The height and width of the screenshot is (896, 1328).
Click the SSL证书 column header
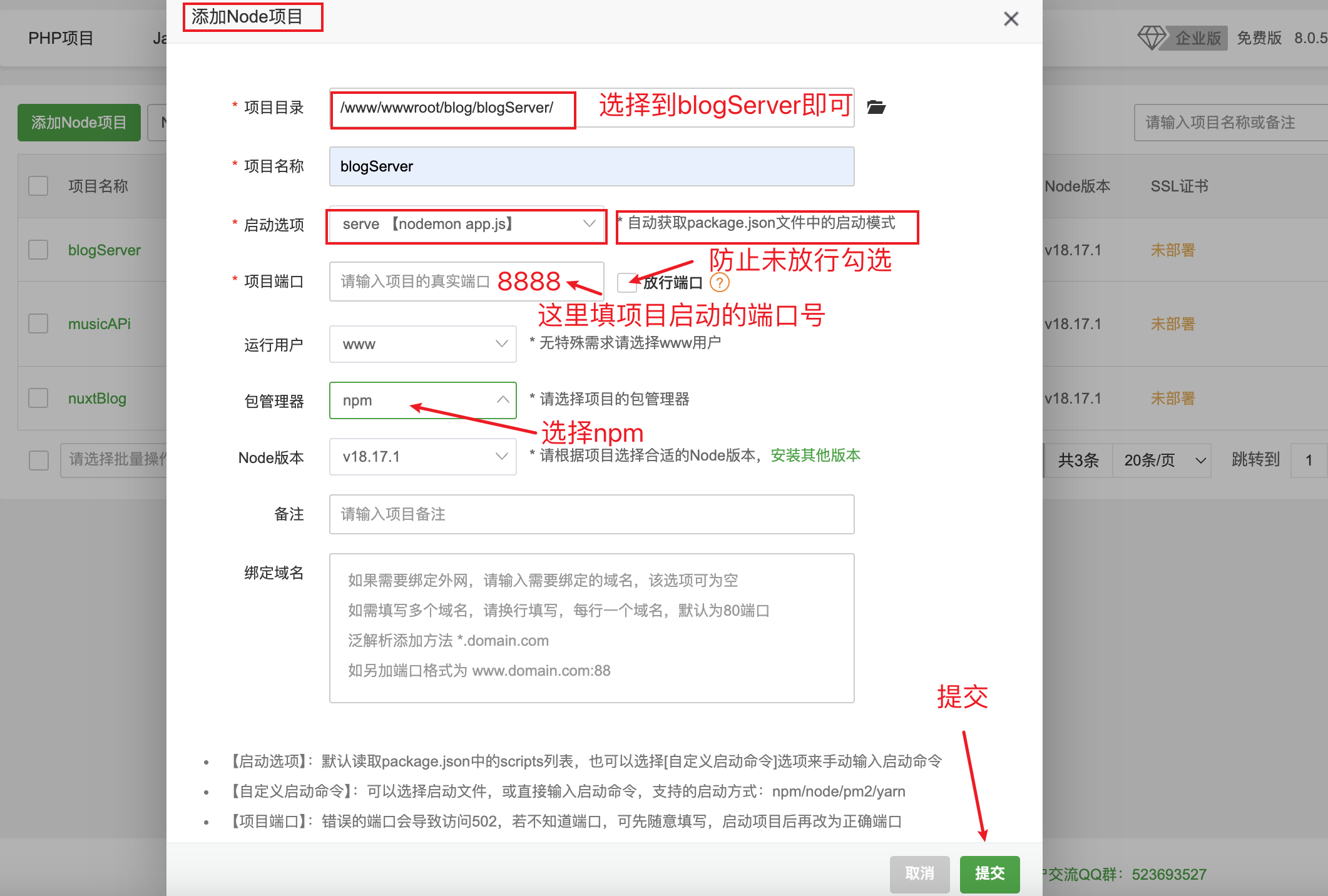click(x=1180, y=186)
